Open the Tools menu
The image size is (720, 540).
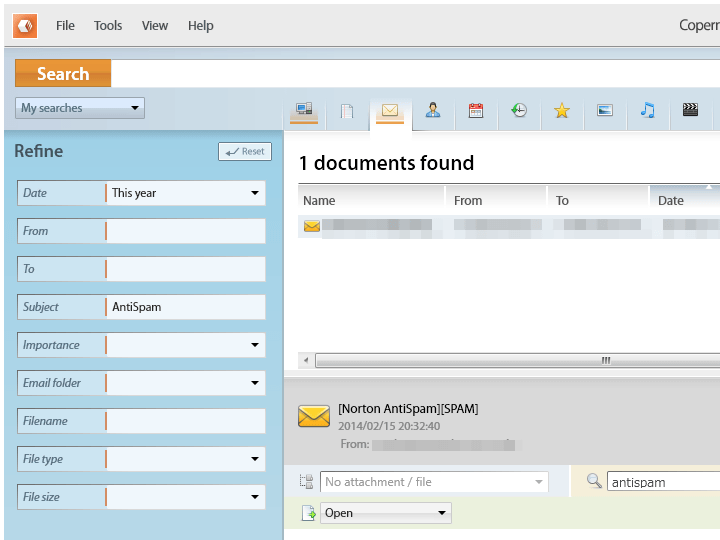point(108,26)
